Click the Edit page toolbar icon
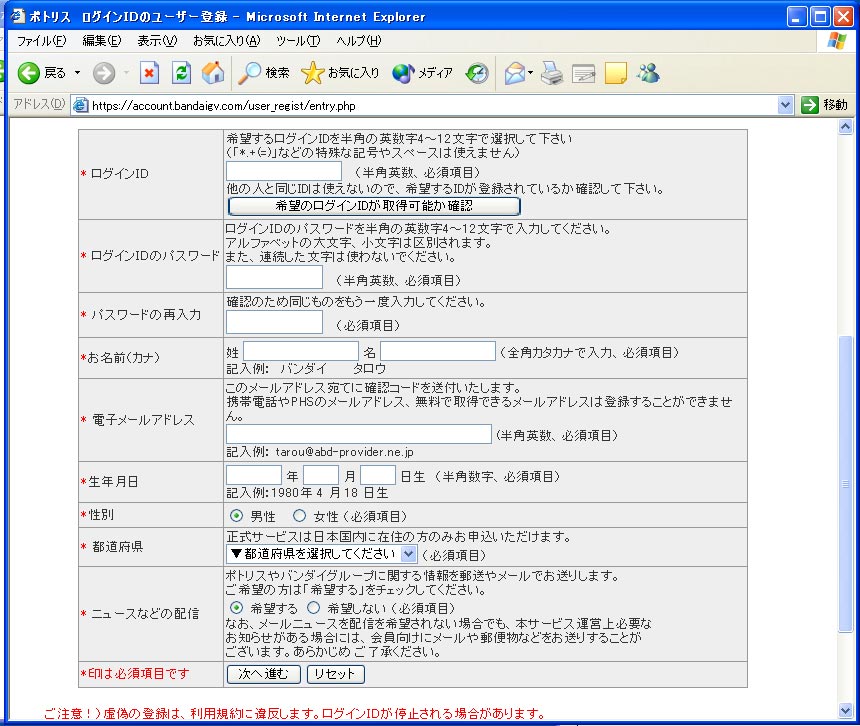The height and width of the screenshot is (726, 860). 584,73
